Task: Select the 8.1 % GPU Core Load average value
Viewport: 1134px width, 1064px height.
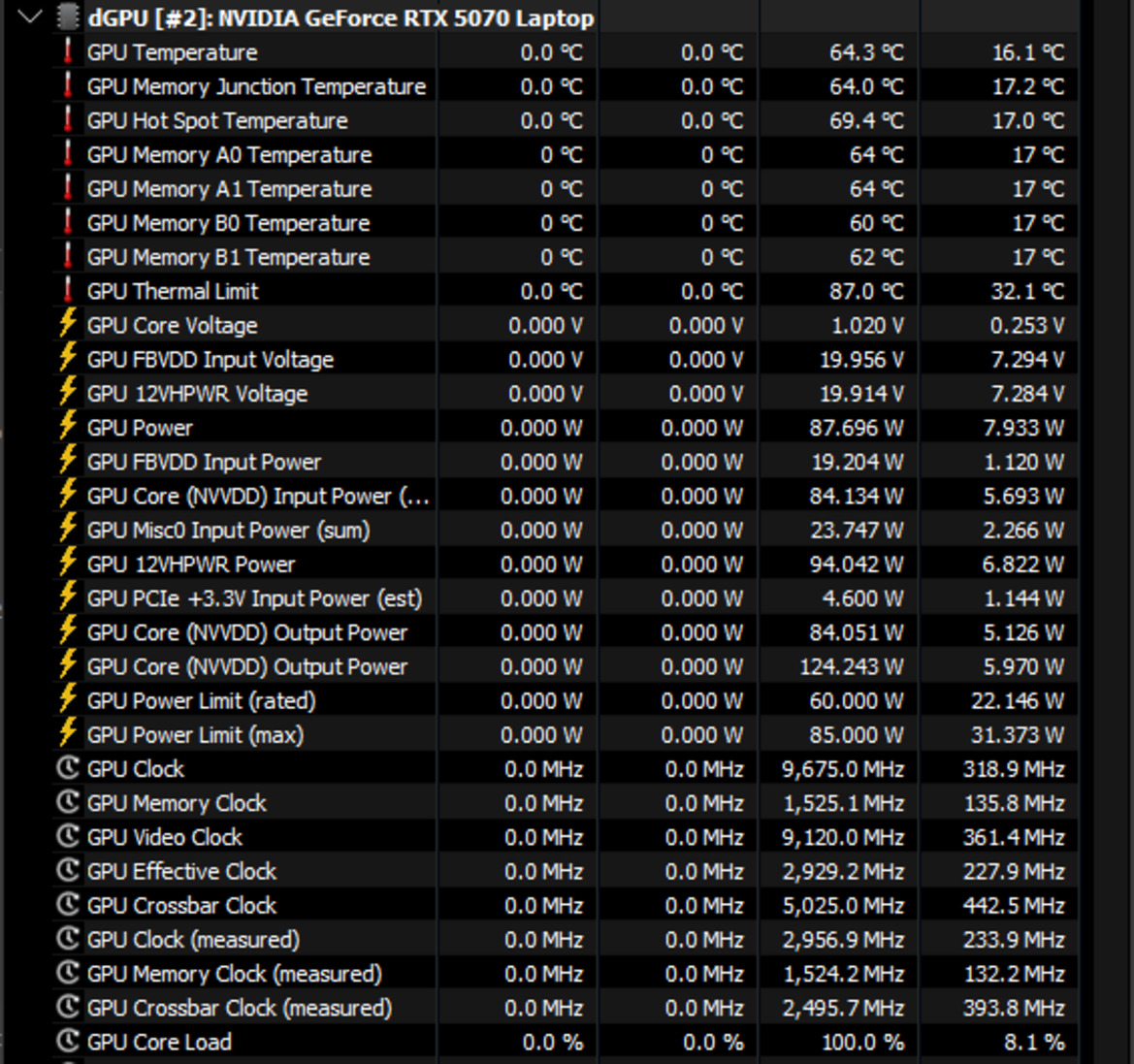Action: 1034,1043
